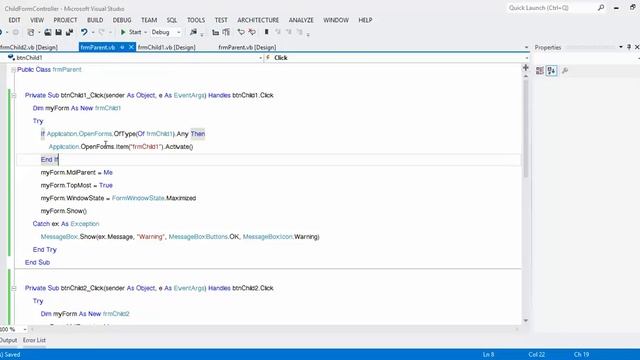Click the 'Ln 8' status bar entry
Image resolution: width=640 pixels, height=360 pixels.
tap(489, 354)
